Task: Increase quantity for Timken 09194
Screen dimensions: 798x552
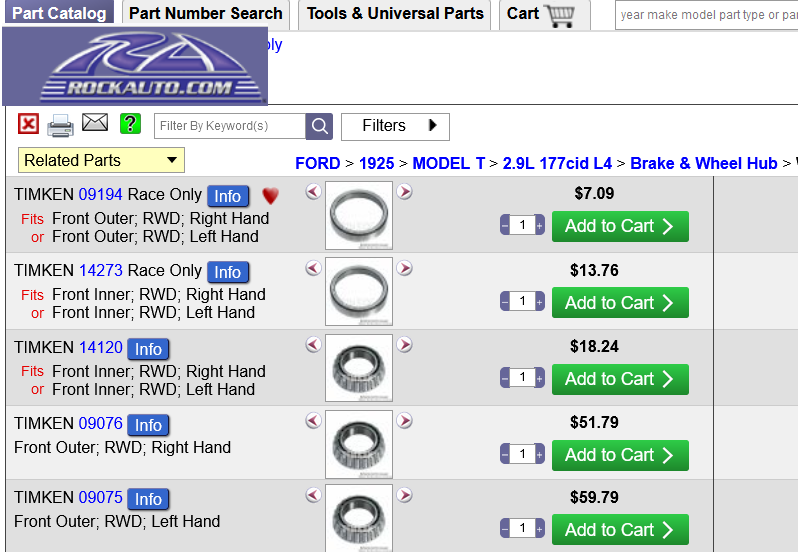Action: [540, 226]
